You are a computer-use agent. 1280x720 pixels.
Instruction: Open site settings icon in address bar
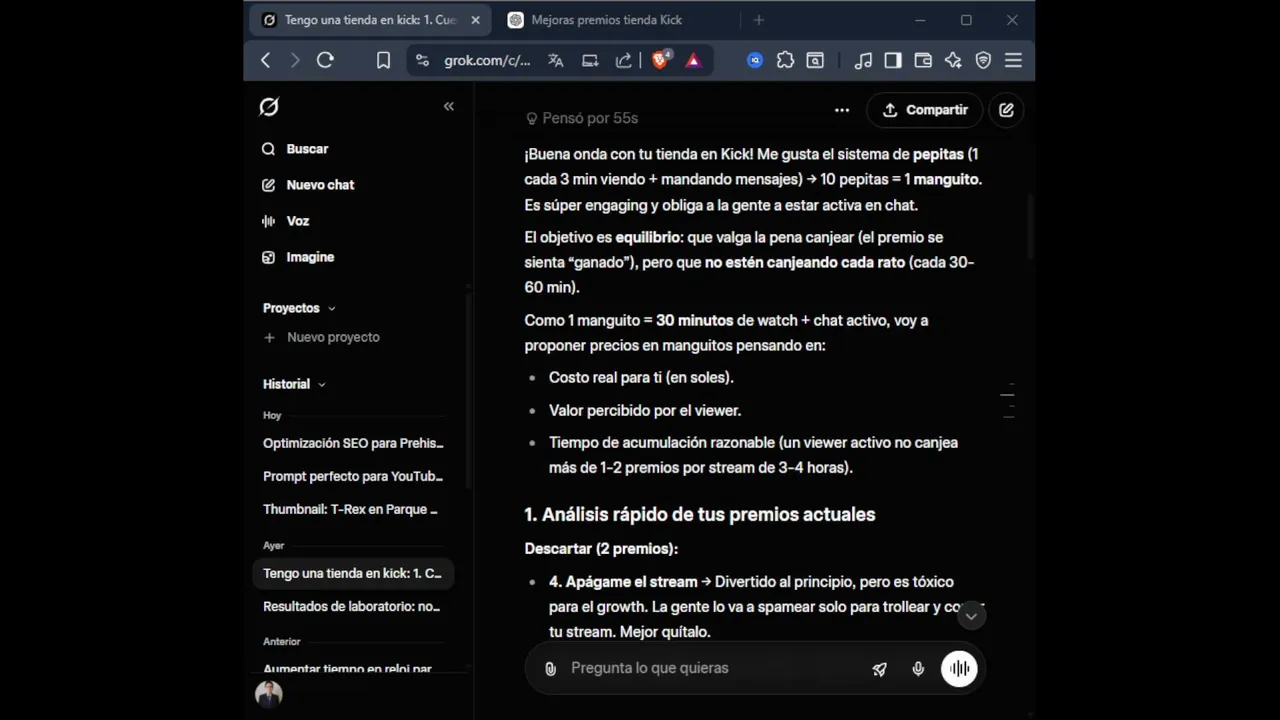click(x=422, y=60)
